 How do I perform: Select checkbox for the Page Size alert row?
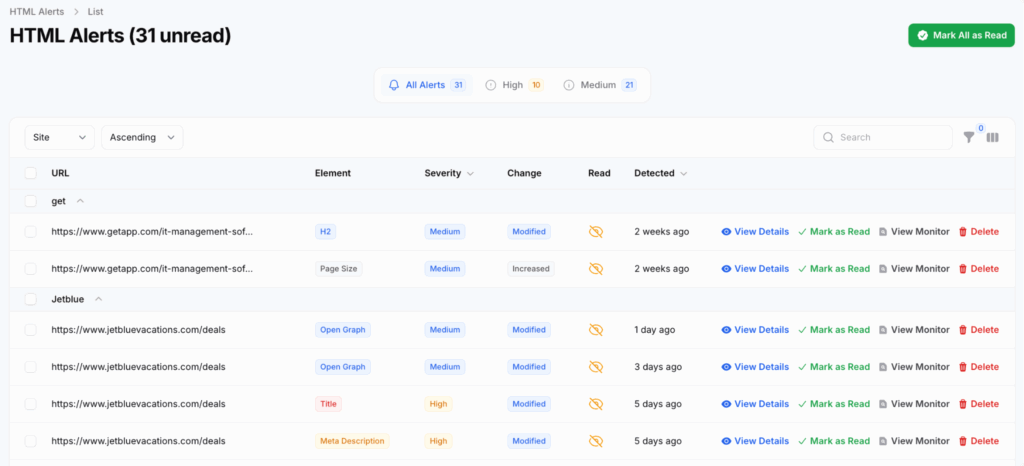[31, 269]
